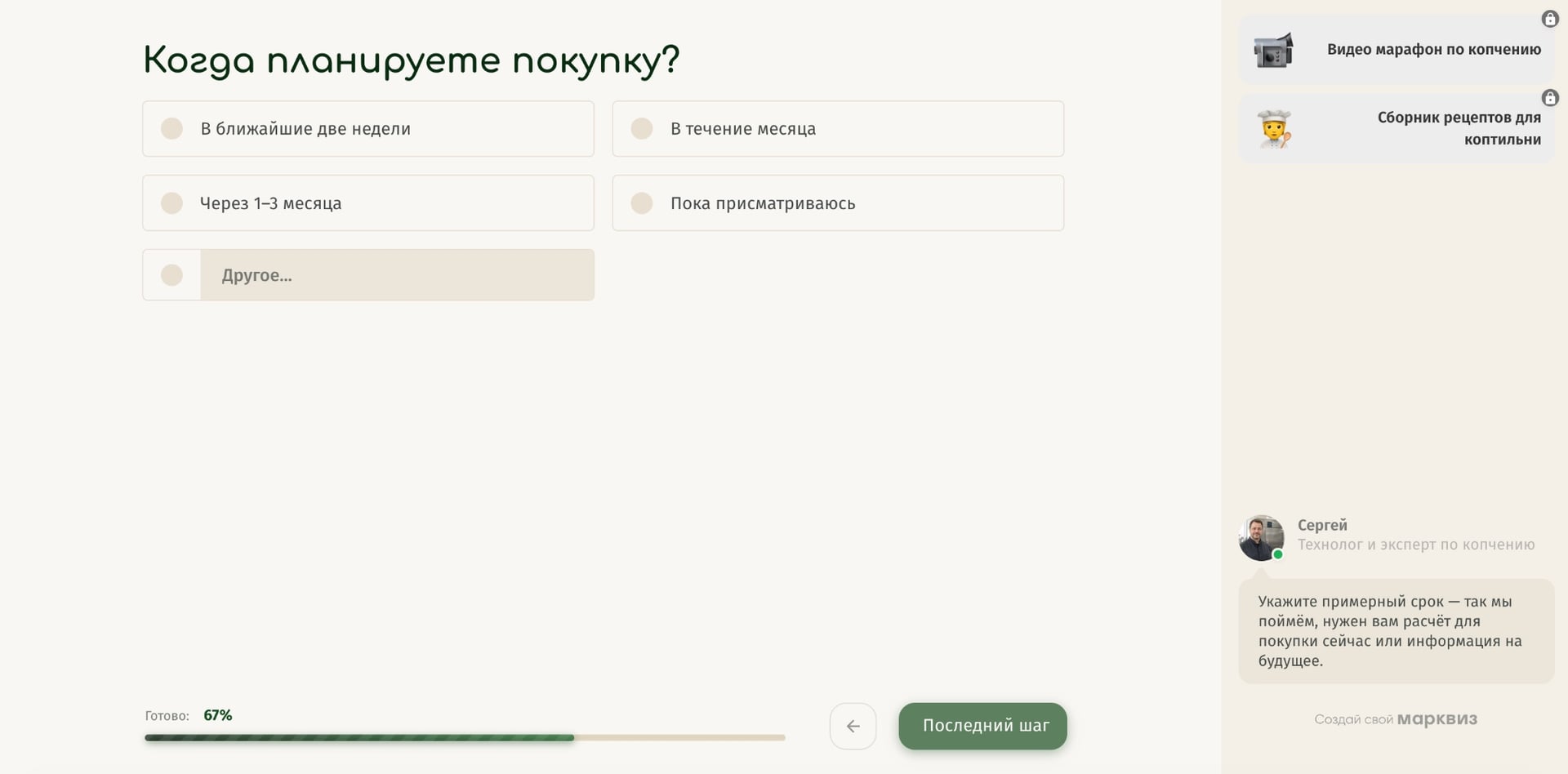Click the 'Последний шаг' button
Image resolution: width=1568 pixels, height=774 pixels.
(982, 726)
